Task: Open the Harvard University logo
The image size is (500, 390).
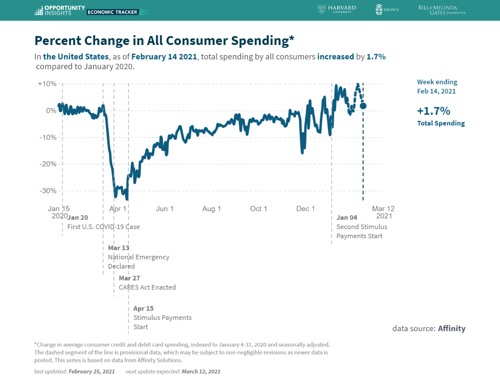Action: click(x=337, y=9)
